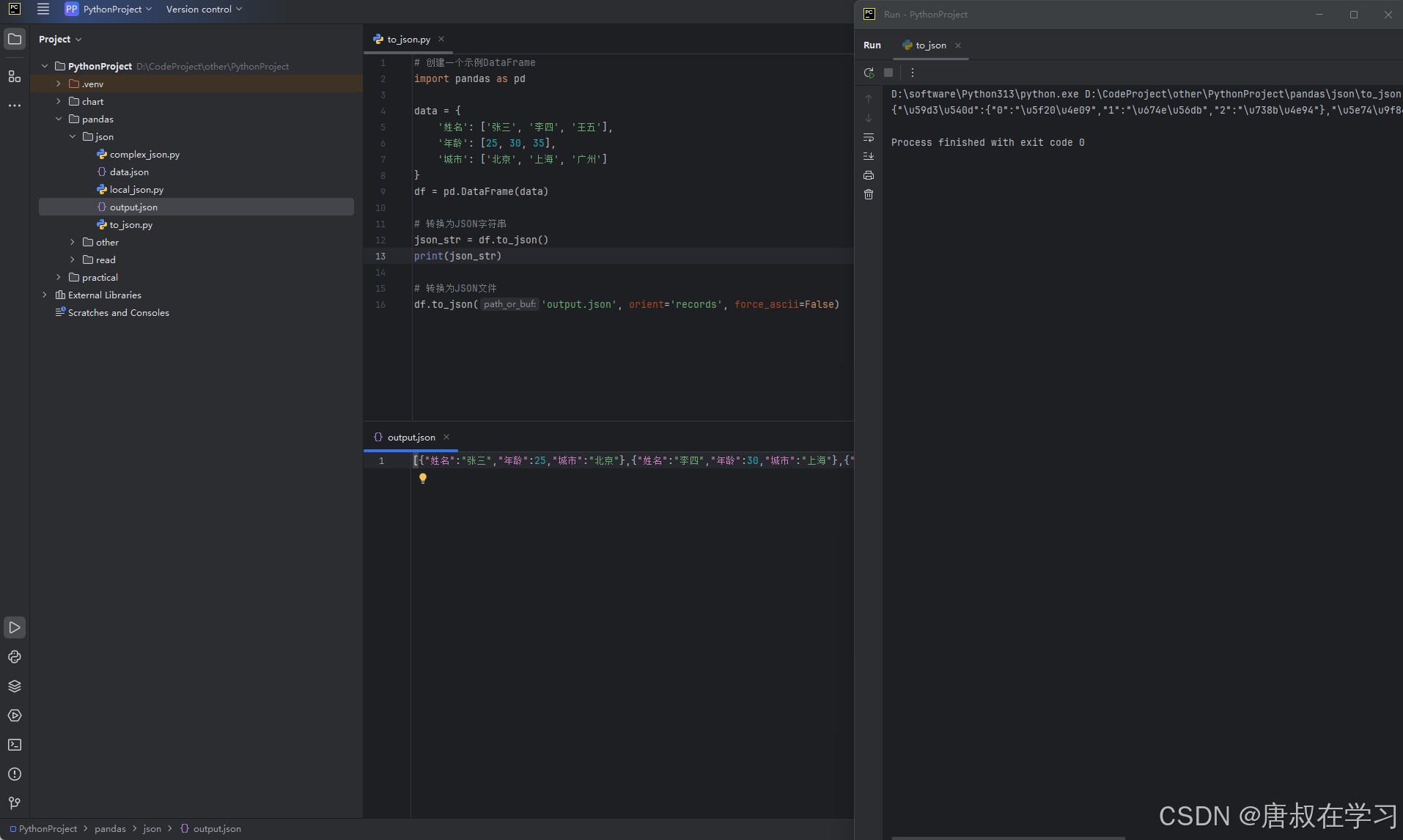The image size is (1403, 840).
Task: Collapse the json folder
Action: tap(73, 136)
